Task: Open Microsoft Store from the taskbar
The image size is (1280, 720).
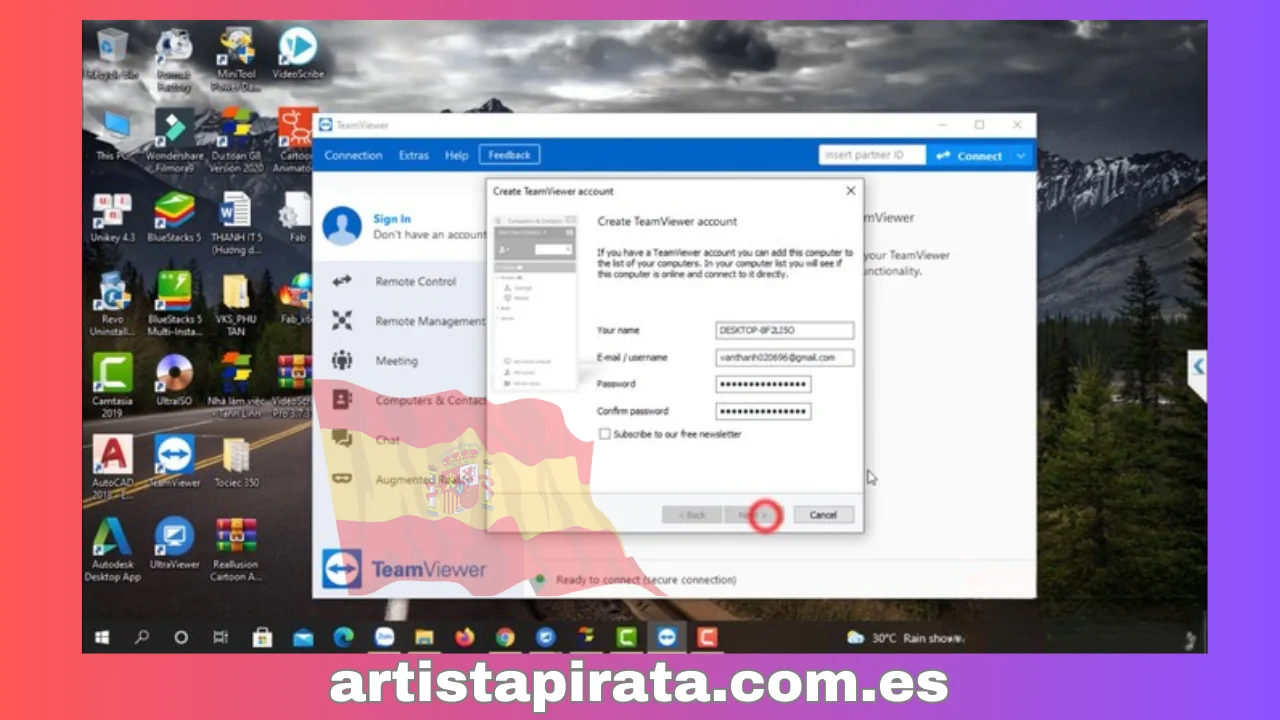Action: point(262,637)
